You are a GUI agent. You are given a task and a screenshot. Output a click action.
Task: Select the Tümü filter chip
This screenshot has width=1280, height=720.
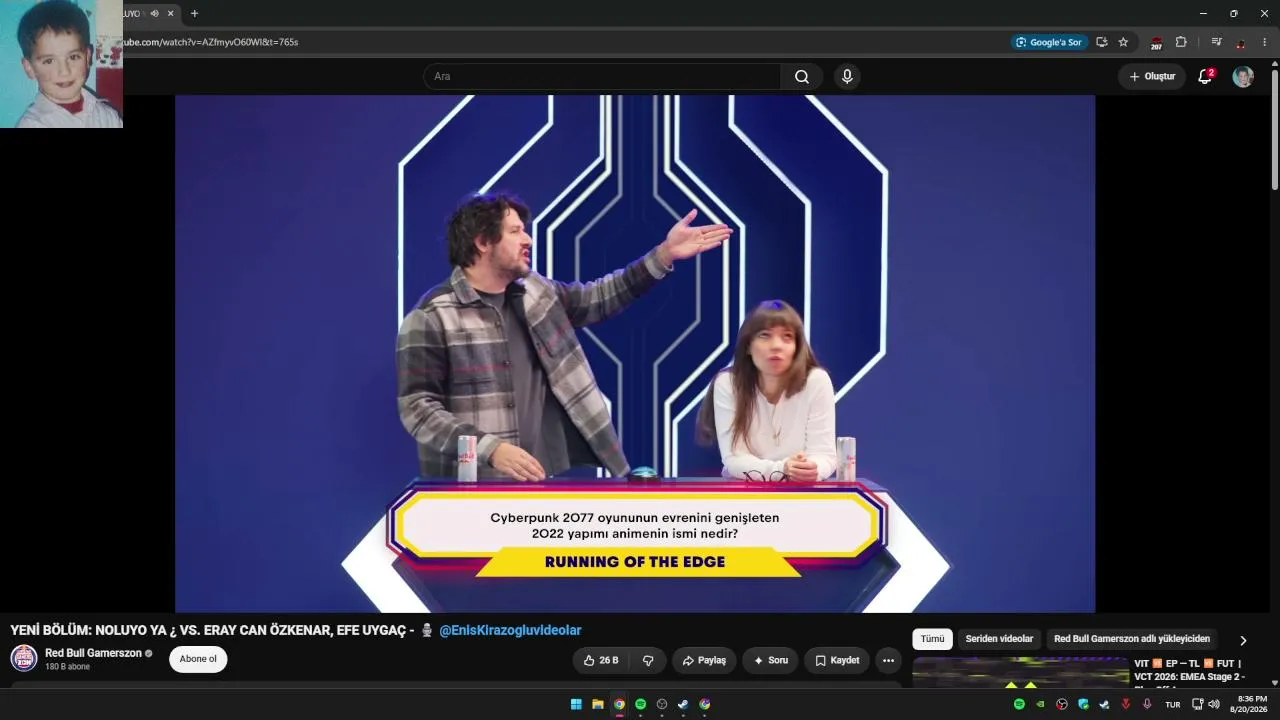point(932,639)
